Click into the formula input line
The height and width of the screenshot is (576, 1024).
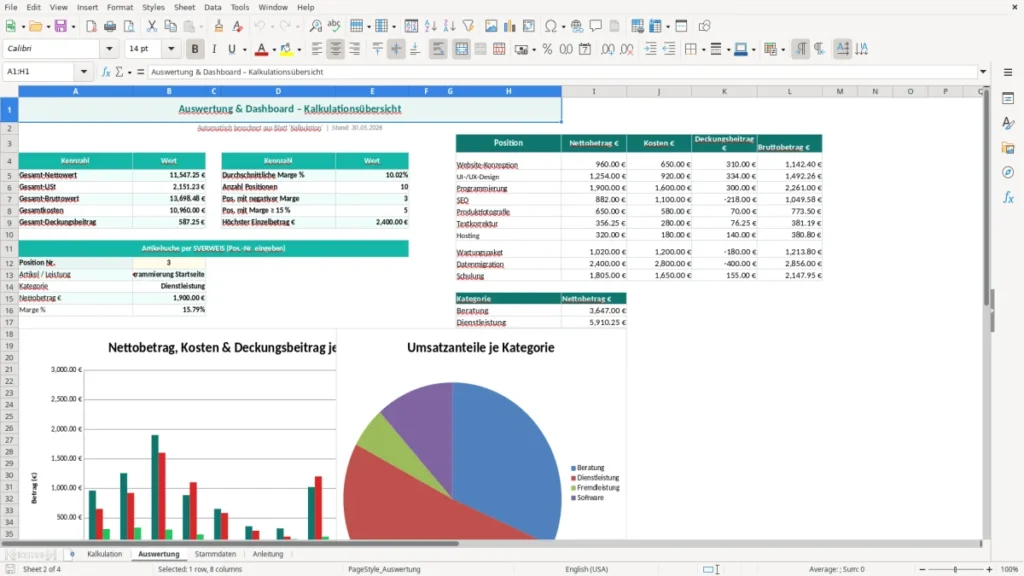point(562,72)
